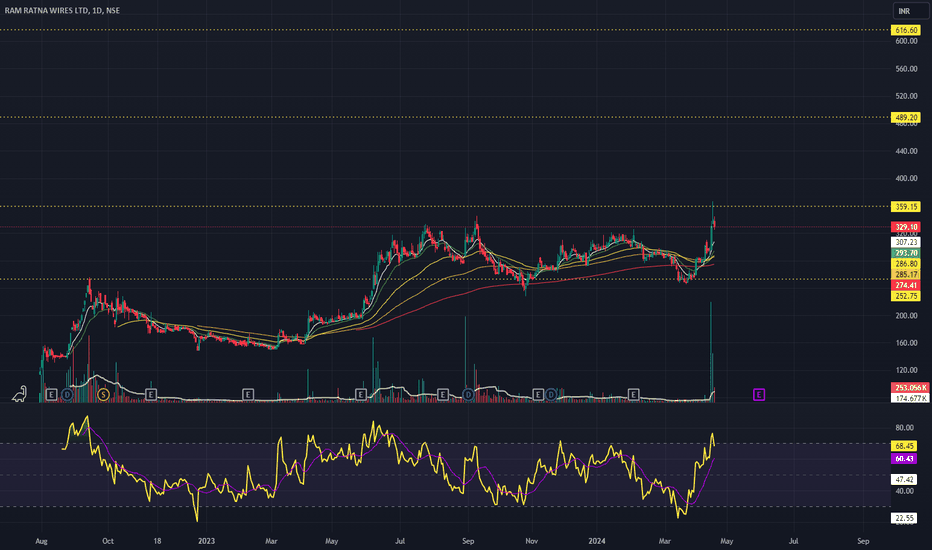Click the yellow 286.80 moving average label
Viewport: 932px width, 550px height.
906,263
